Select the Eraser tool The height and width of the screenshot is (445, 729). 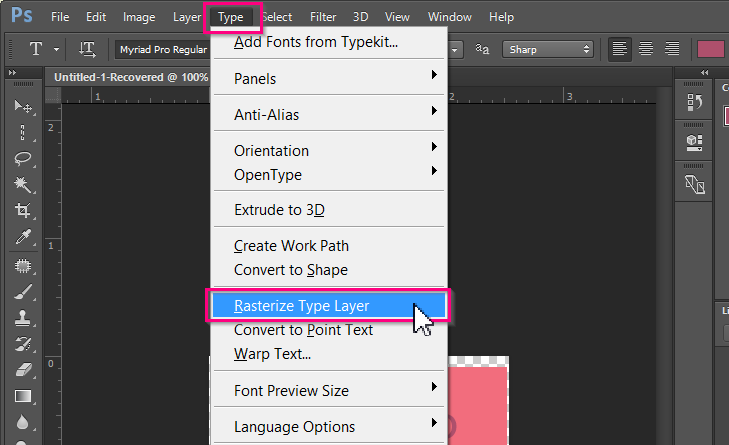click(22, 370)
